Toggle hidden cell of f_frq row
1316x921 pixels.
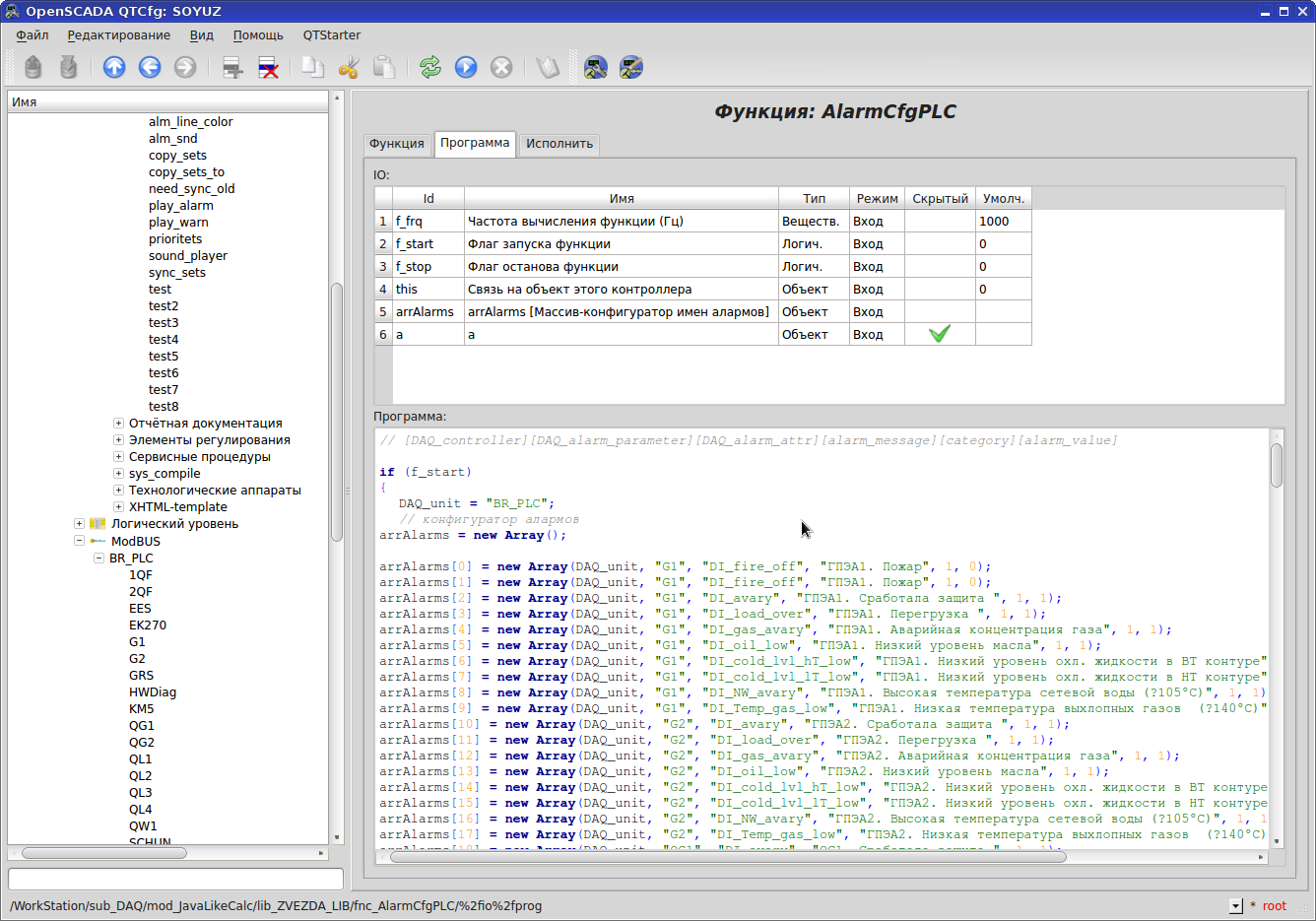click(940, 222)
